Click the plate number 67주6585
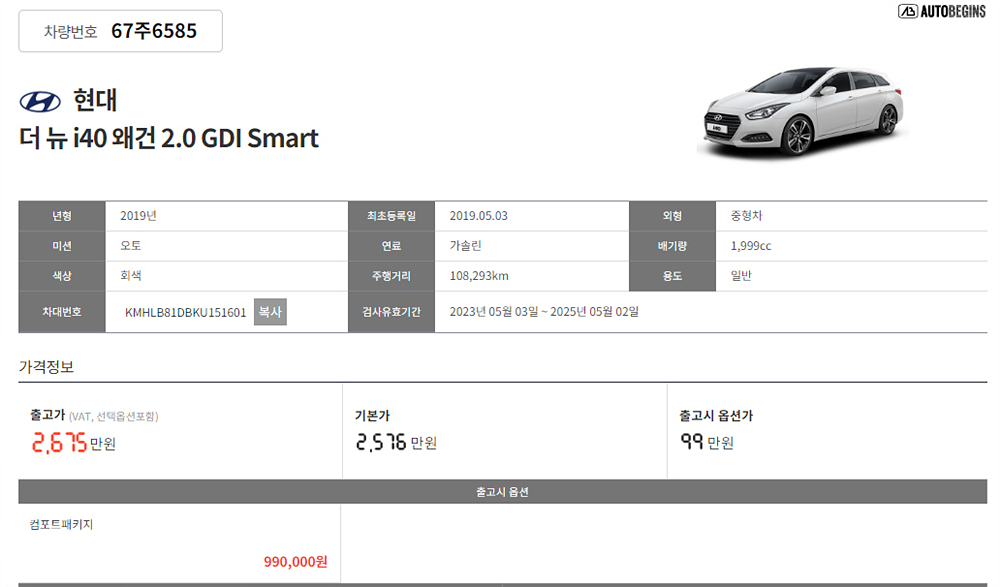 (154, 31)
